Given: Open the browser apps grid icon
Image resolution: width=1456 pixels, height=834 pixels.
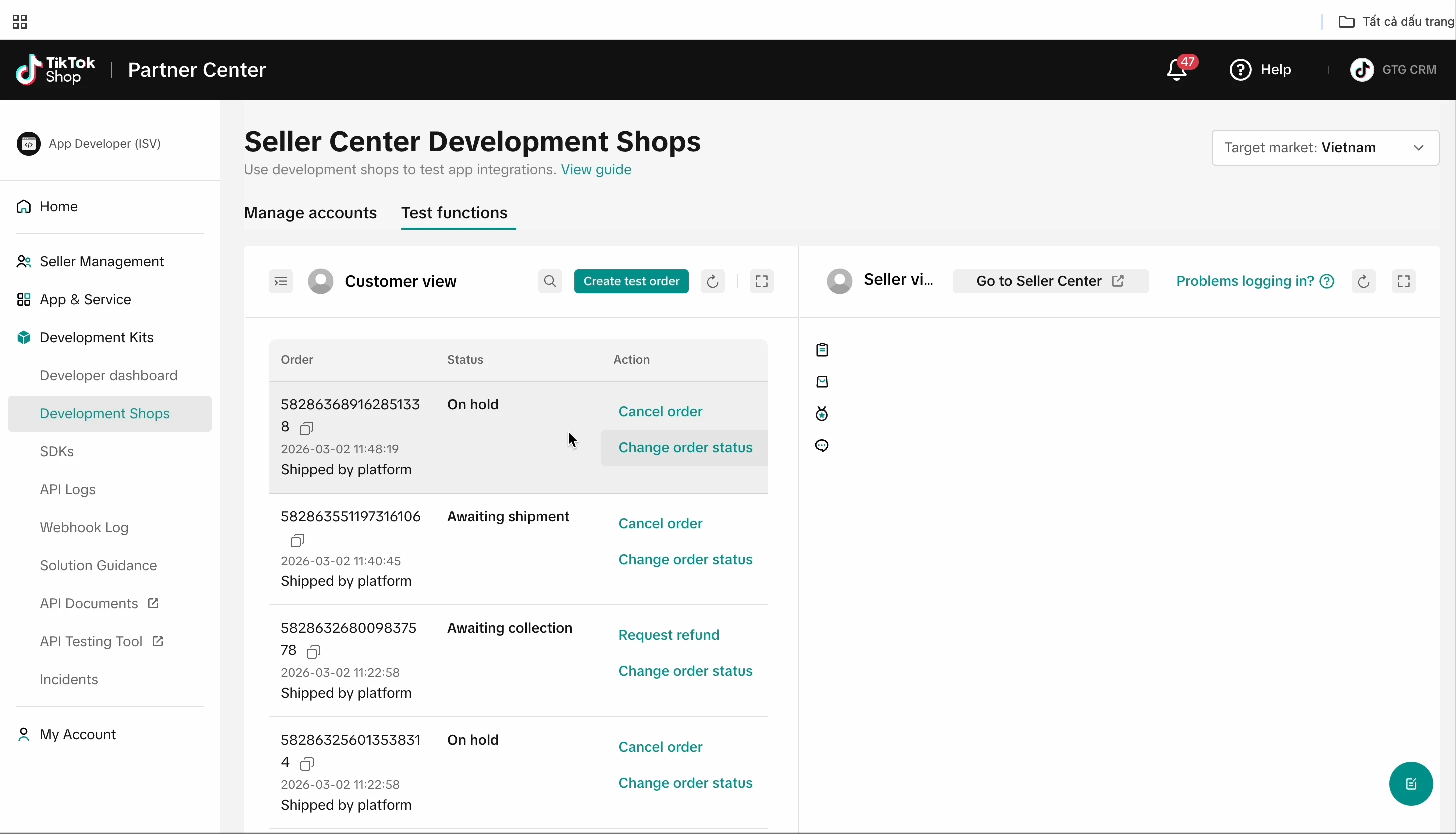Looking at the screenshot, I should tap(20, 22).
